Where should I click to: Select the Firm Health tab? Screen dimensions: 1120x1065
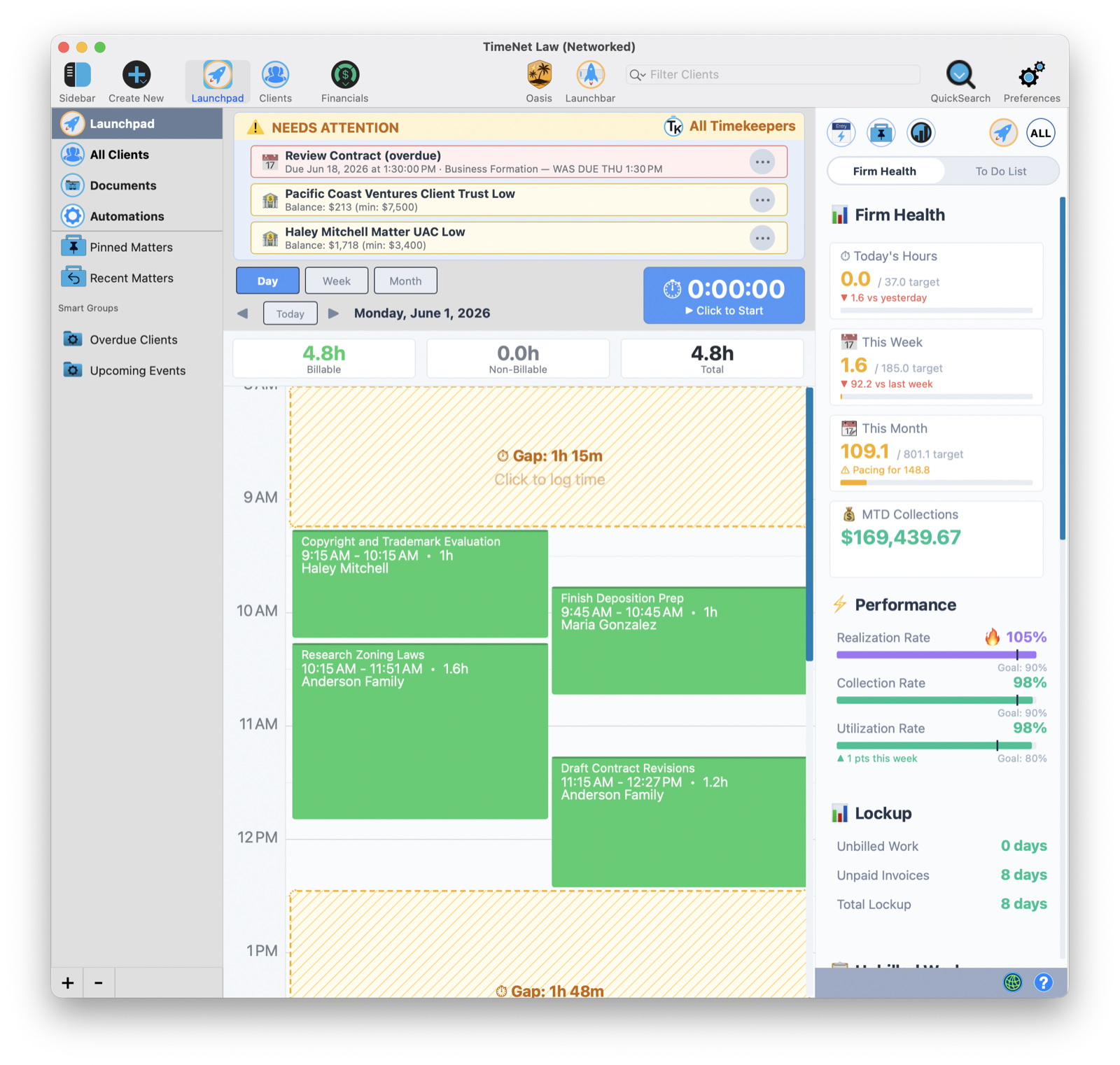click(885, 171)
